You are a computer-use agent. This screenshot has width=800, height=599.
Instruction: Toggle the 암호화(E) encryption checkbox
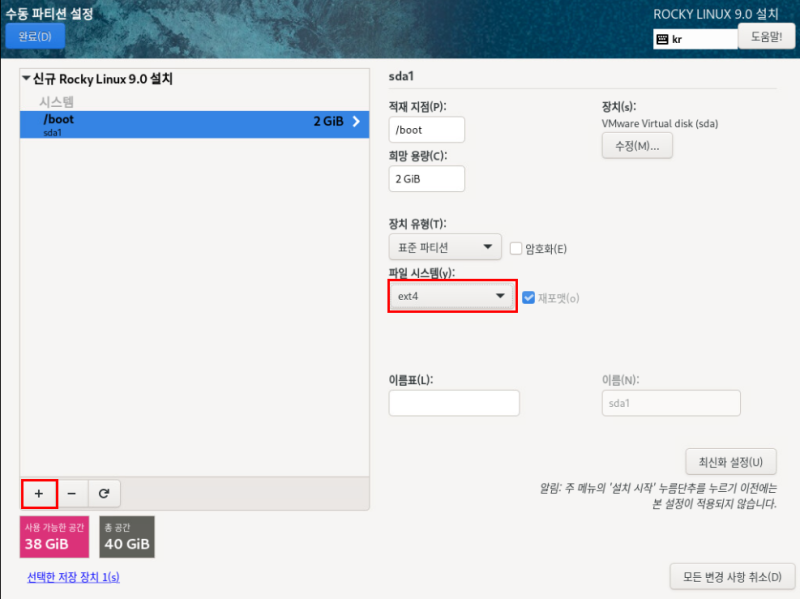[516, 248]
